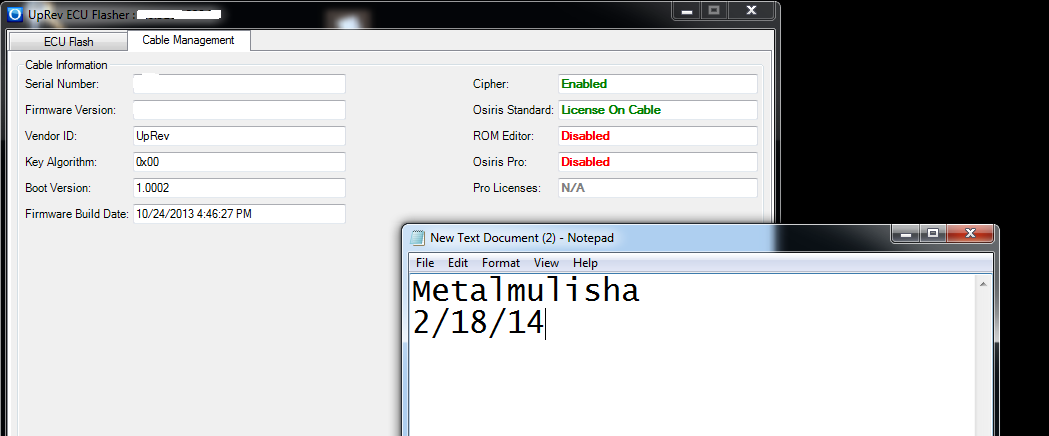
Task: Place cursor after Metalmulisha in Notepad text
Action: tap(641, 292)
